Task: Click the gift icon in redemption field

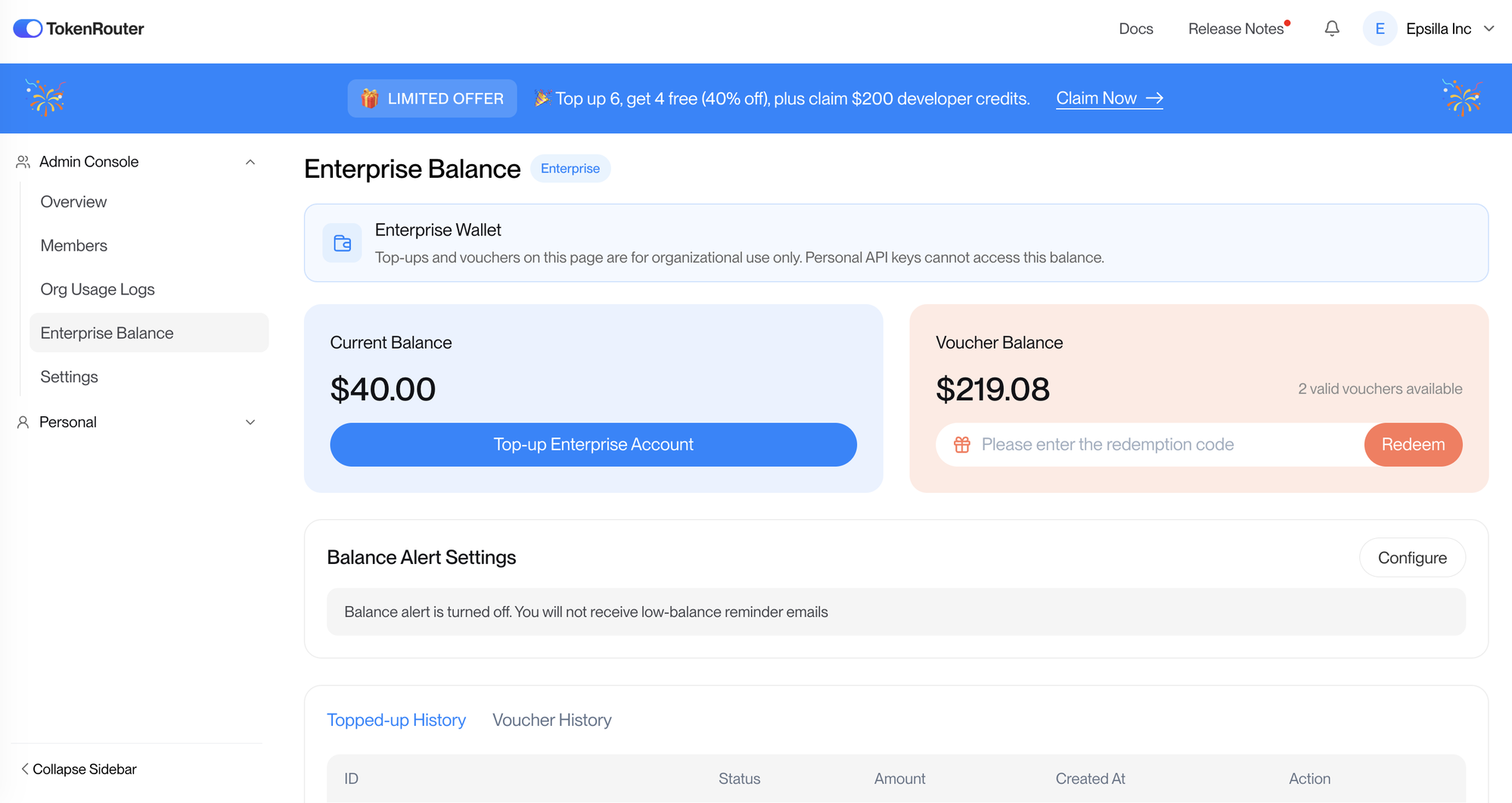Action: [x=962, y=445]
